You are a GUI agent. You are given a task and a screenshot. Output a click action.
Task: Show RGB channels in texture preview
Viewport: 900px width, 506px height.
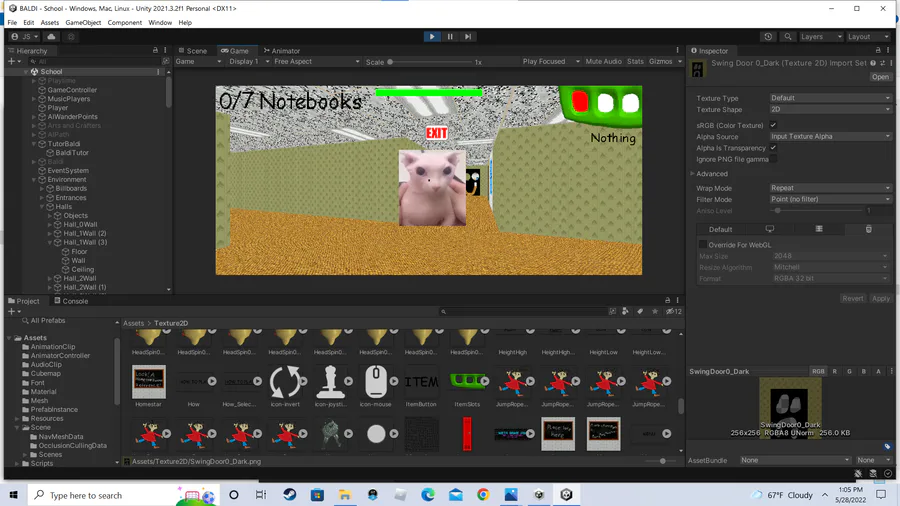pyautogui.click(x=818, y=371)
